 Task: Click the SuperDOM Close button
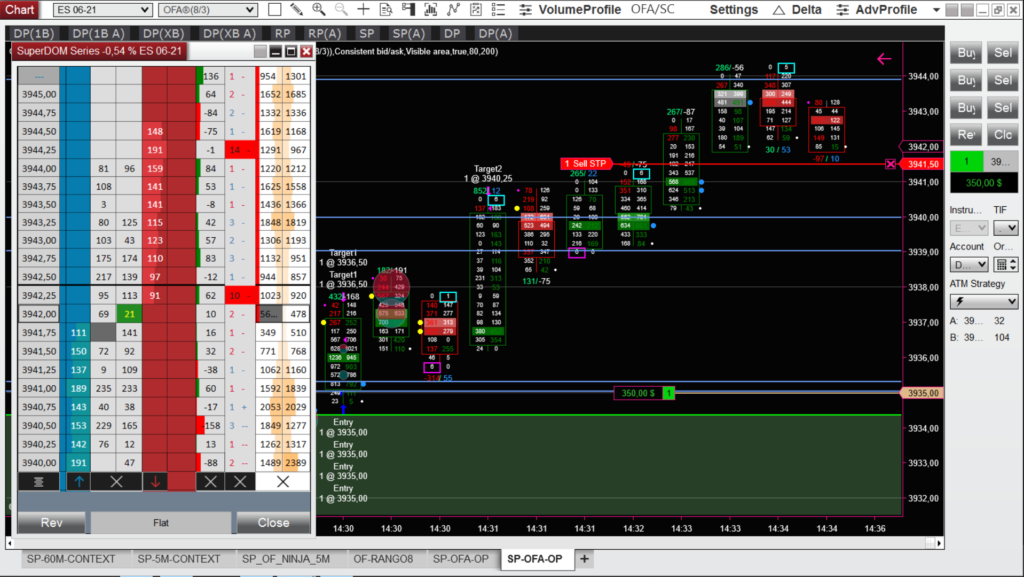[273, 523]
